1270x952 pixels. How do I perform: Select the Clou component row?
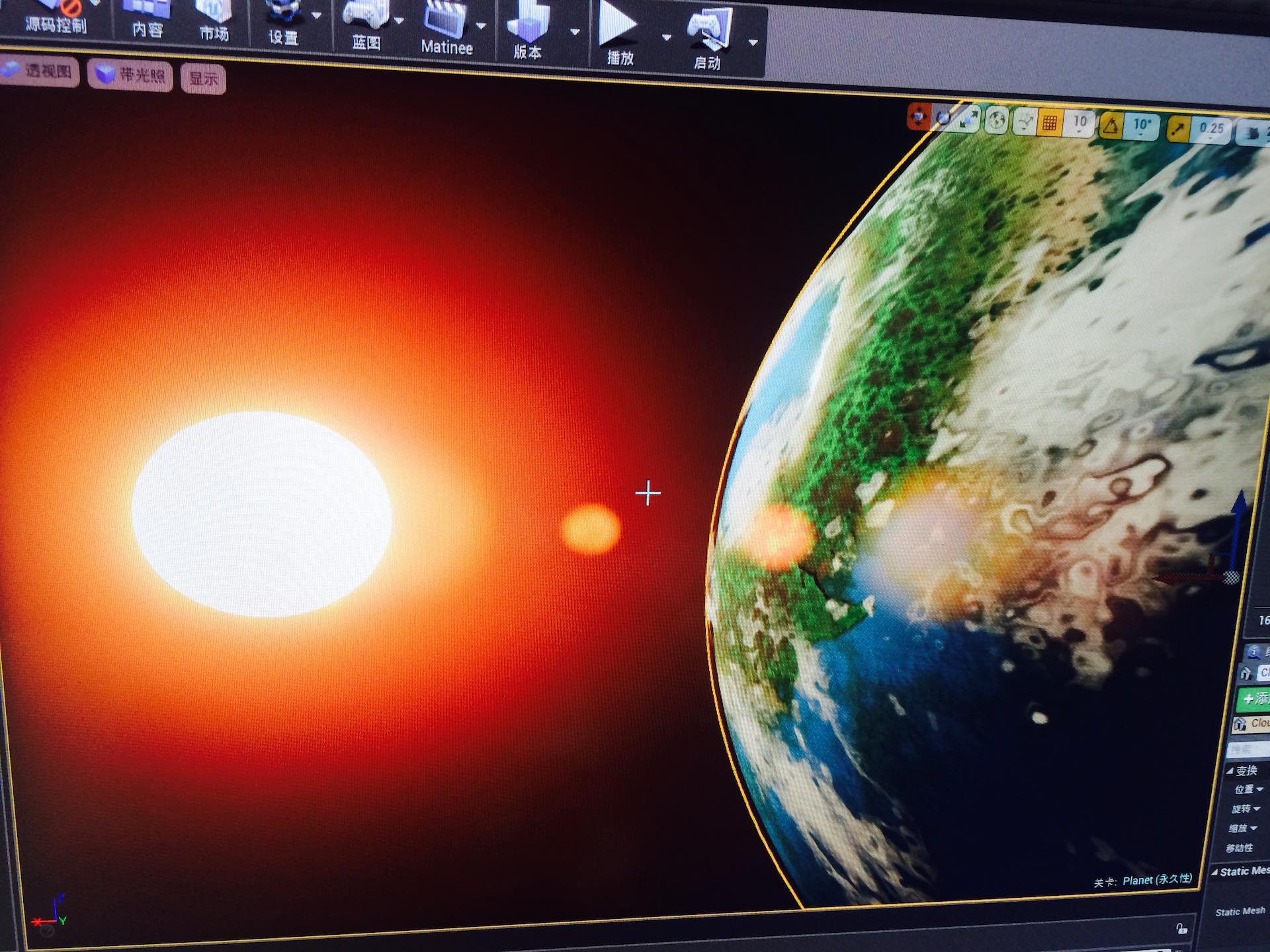pos(1251,724)
